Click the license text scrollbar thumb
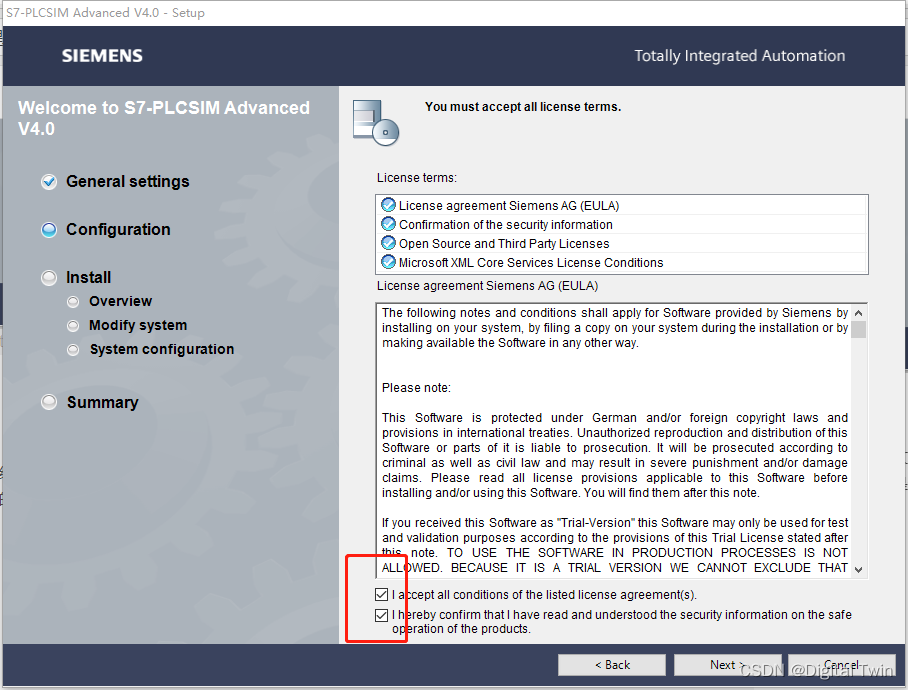Image resolution: width=908 pixels, height=690 pixels. coord(859,329)
